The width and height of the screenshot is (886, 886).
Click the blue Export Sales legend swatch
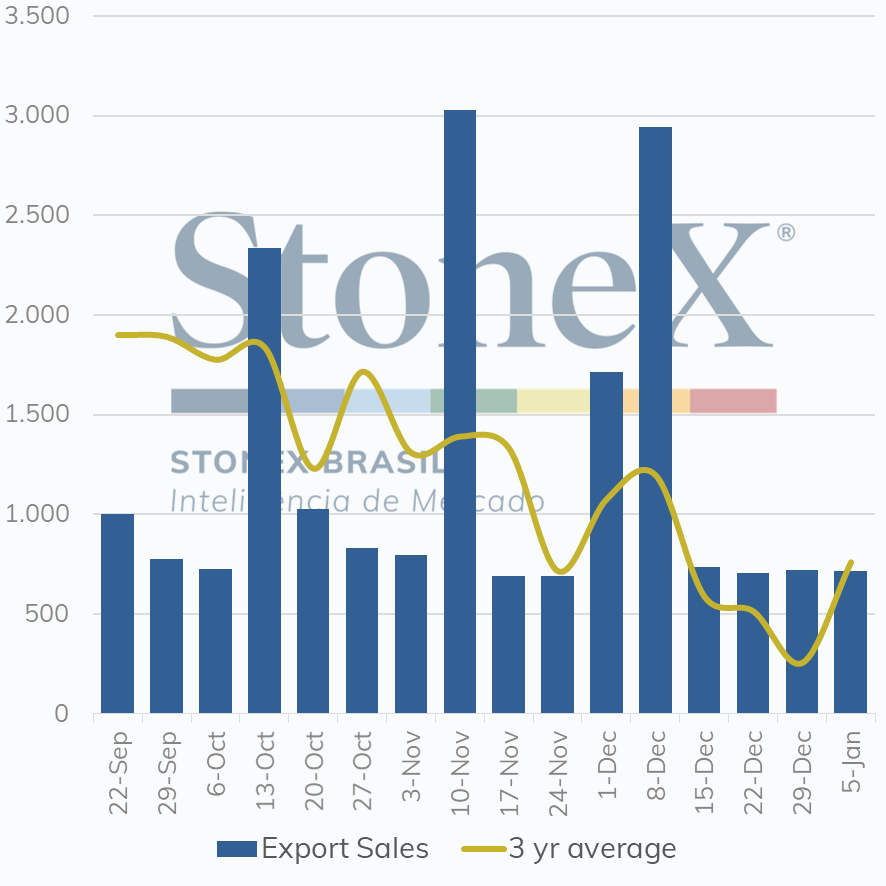point(237,849)
